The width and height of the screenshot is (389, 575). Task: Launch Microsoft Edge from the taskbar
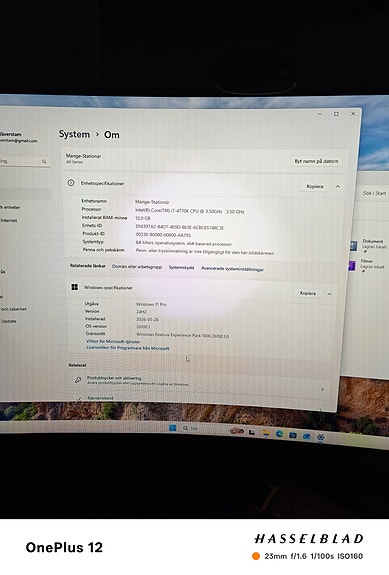tap(279, 434)
